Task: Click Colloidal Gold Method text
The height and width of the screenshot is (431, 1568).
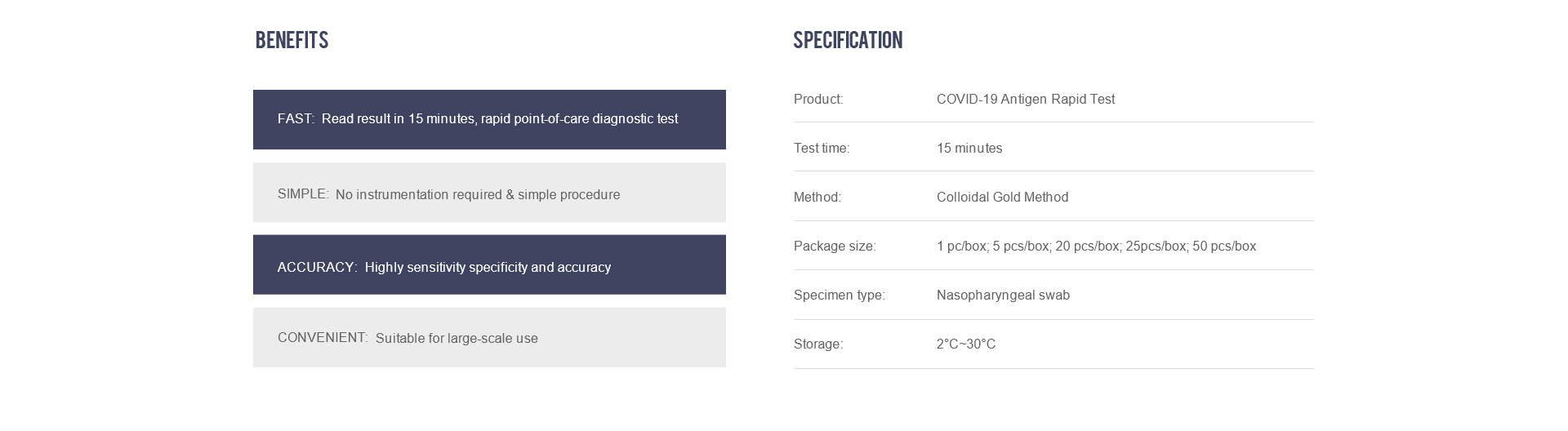Action: 1002,197
